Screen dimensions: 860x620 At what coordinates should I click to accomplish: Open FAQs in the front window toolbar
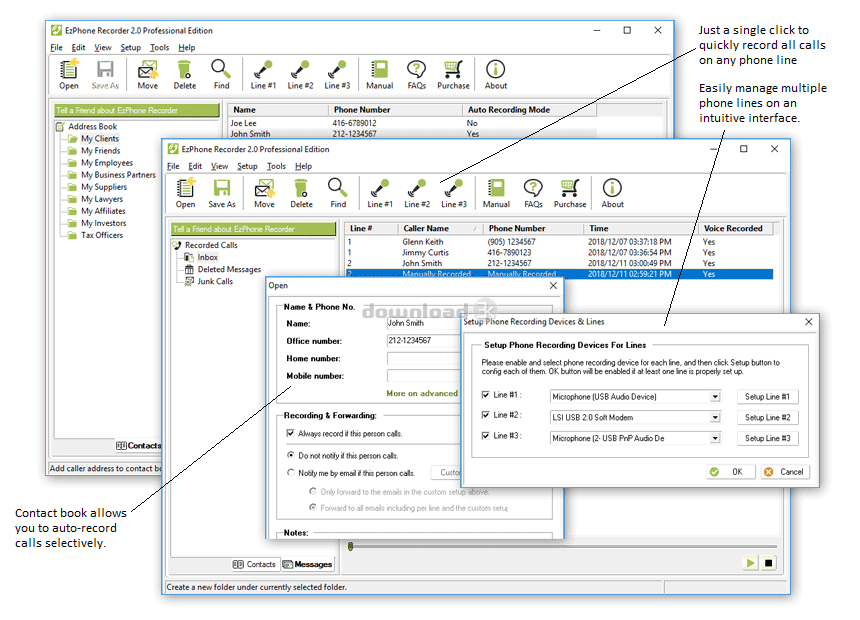533,193
